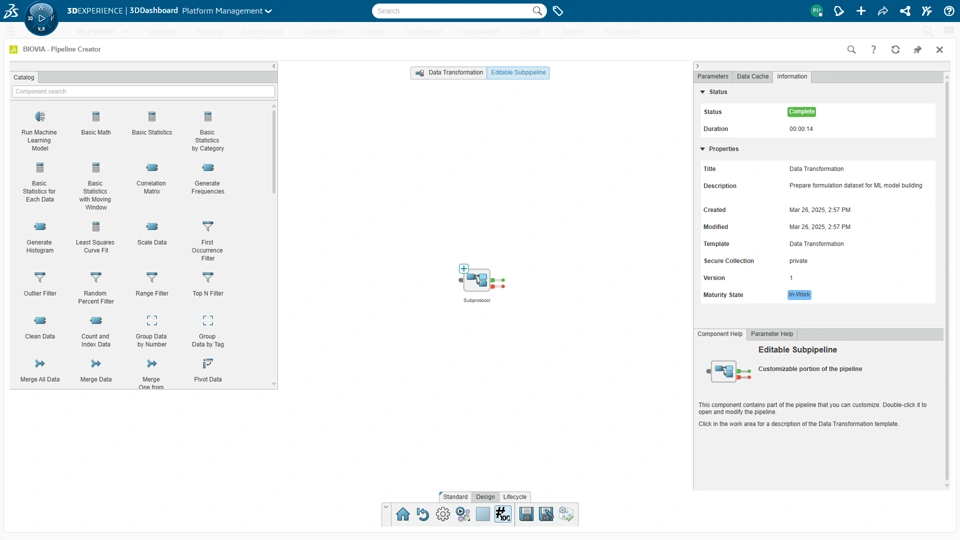Switch to the Data Cache tab
Screen dimensions: 960x540
(752, 77)
